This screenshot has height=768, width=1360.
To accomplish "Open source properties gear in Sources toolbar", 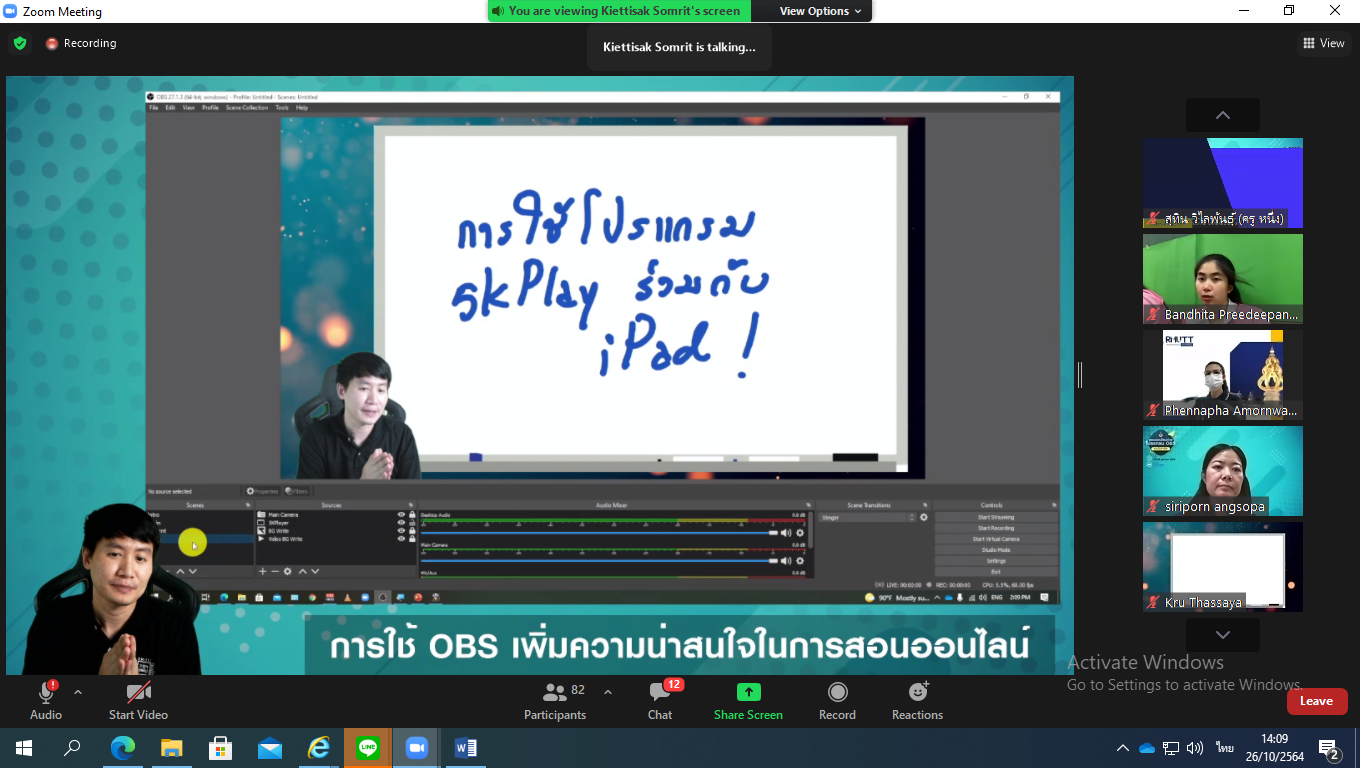I will coord(288,571).
